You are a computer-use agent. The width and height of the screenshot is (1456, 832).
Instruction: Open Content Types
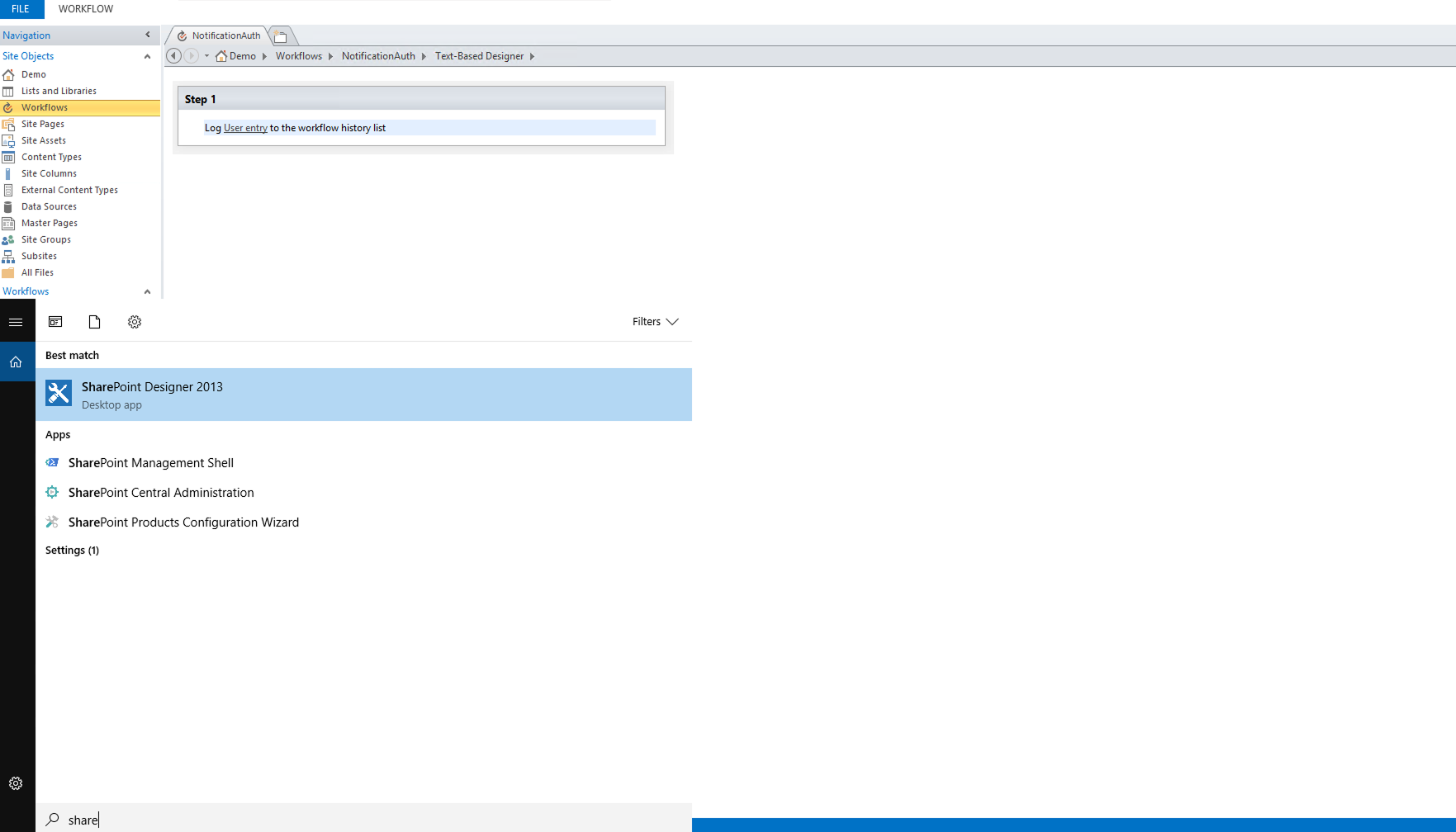click(51, 157)
